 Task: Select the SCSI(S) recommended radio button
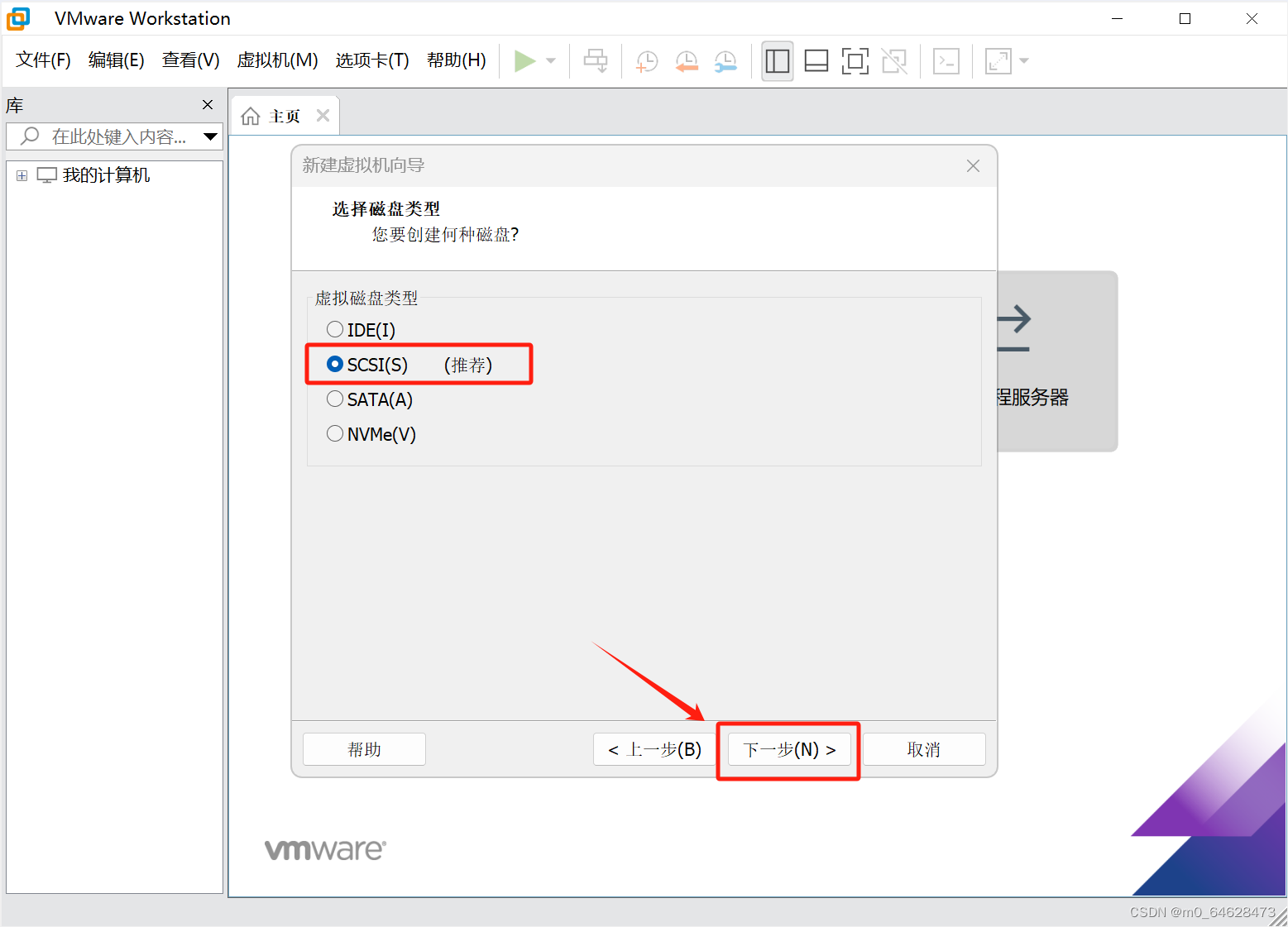click(335, 364)
